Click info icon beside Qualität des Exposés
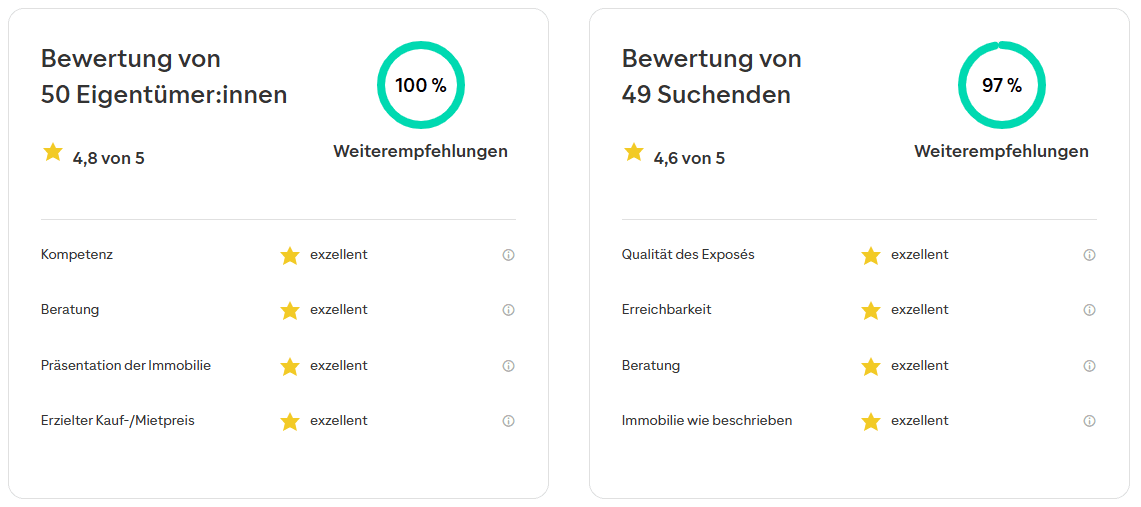The width and height of the screenshot is (1141, 507). tap(1089, 255)
